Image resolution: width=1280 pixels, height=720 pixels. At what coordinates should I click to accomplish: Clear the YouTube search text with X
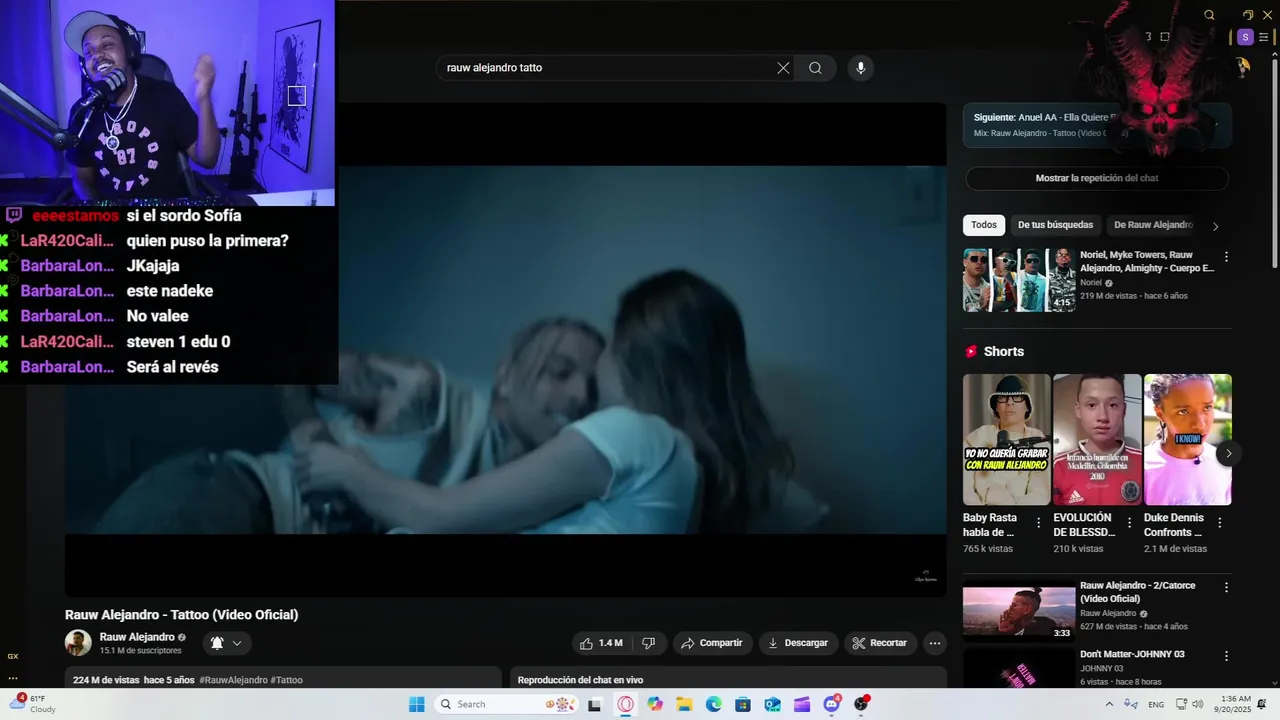pyautogui.click(x=783, y=68)
